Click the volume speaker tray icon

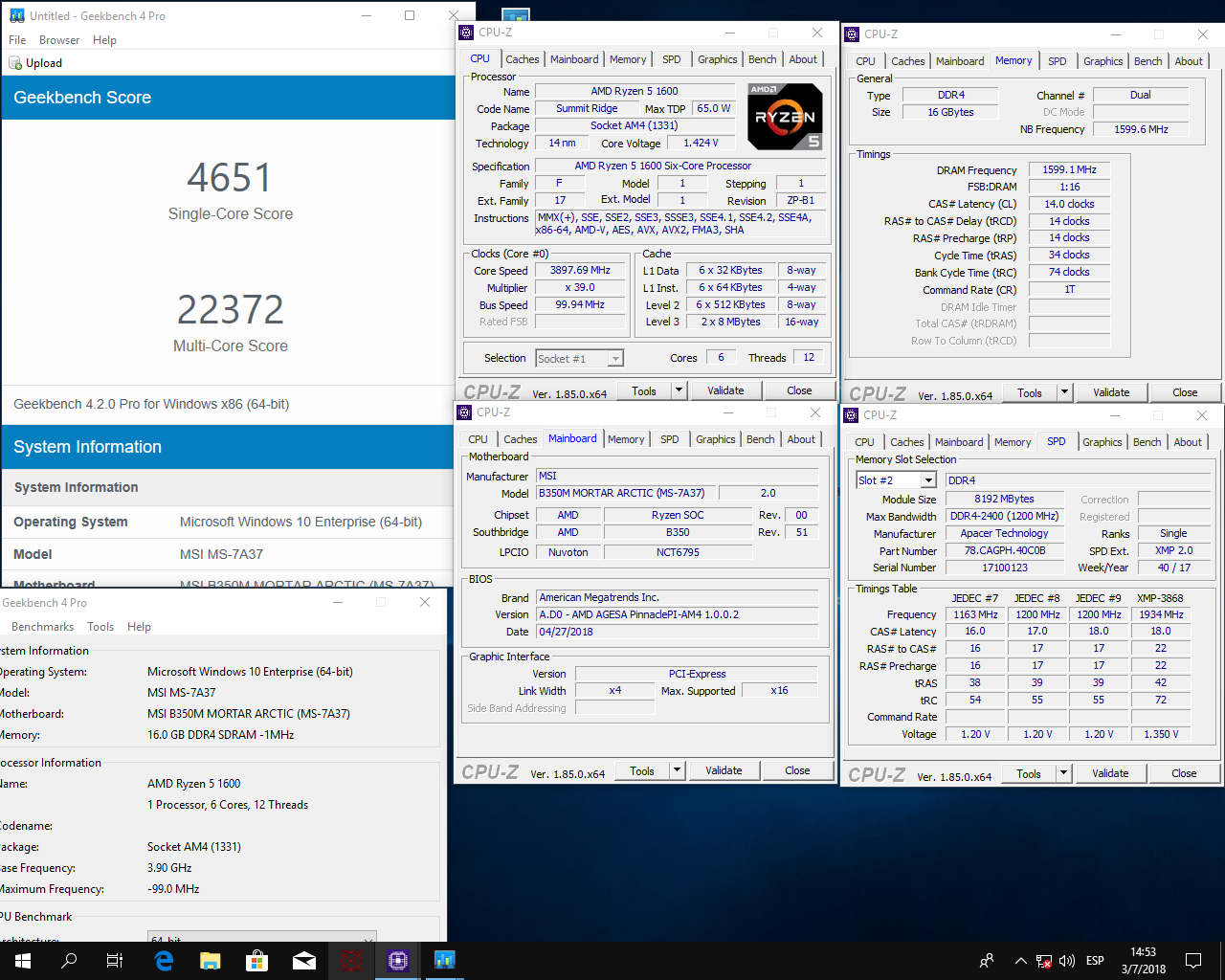pos(1067,961)
